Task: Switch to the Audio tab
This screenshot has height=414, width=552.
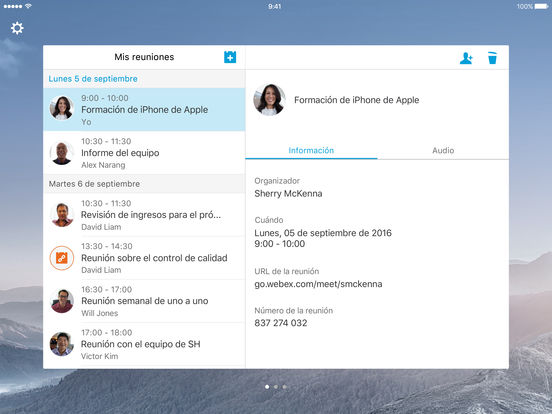Action: (443, 150)
